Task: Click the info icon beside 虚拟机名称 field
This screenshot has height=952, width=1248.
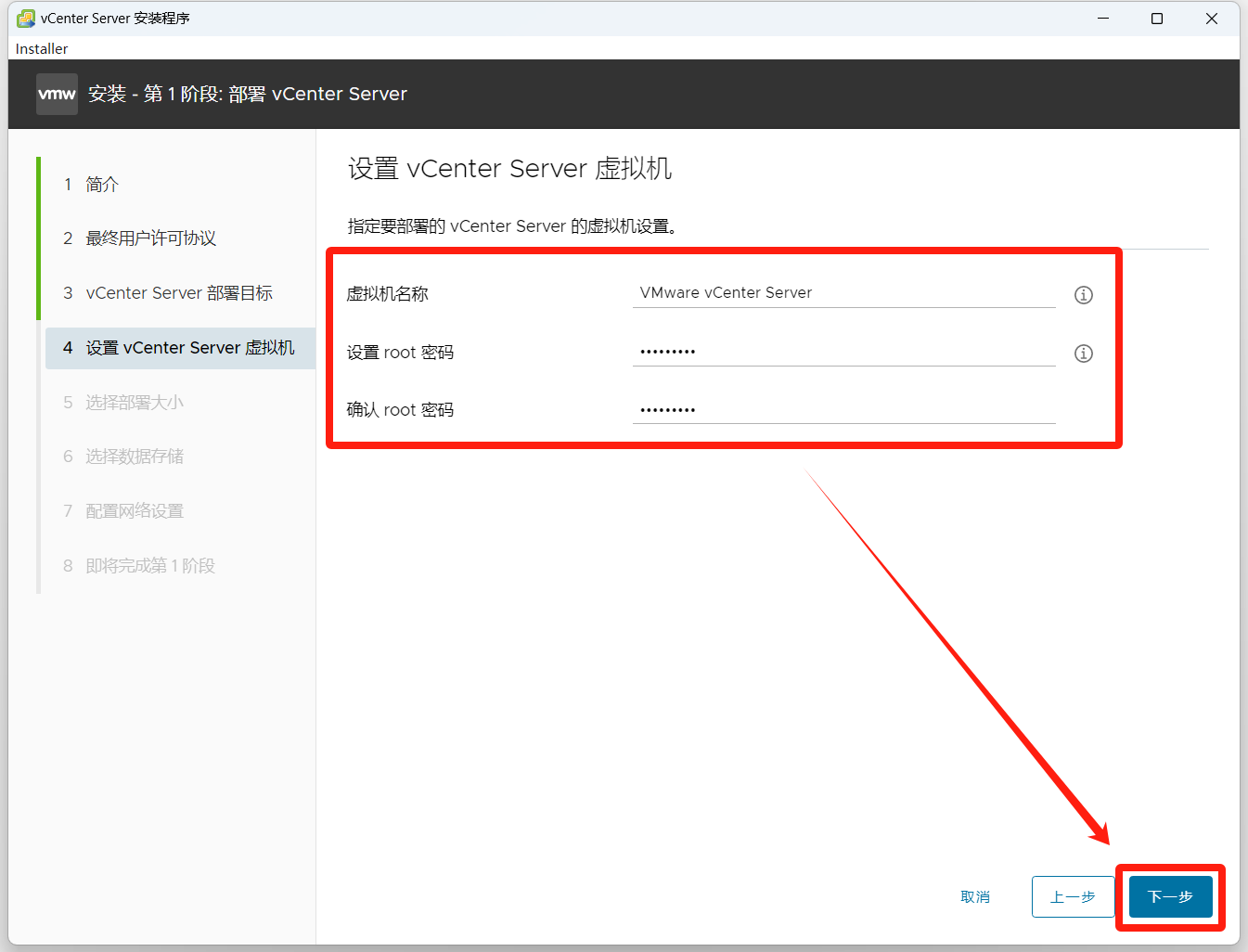Action: (x=1083, y=295)
